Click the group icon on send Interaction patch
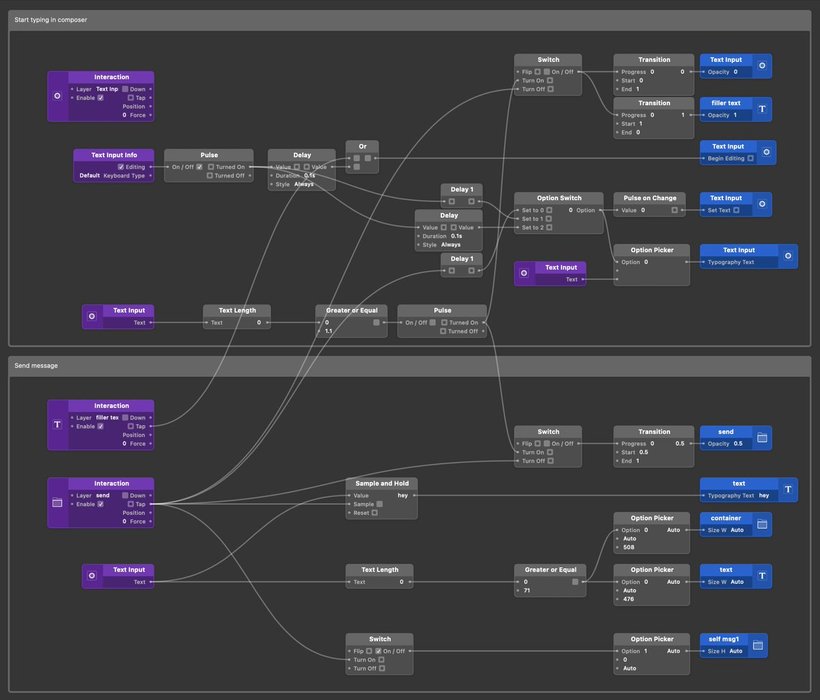Image resolution: width=820 pixels, height=700 pixels. click(x=58, y=502)
